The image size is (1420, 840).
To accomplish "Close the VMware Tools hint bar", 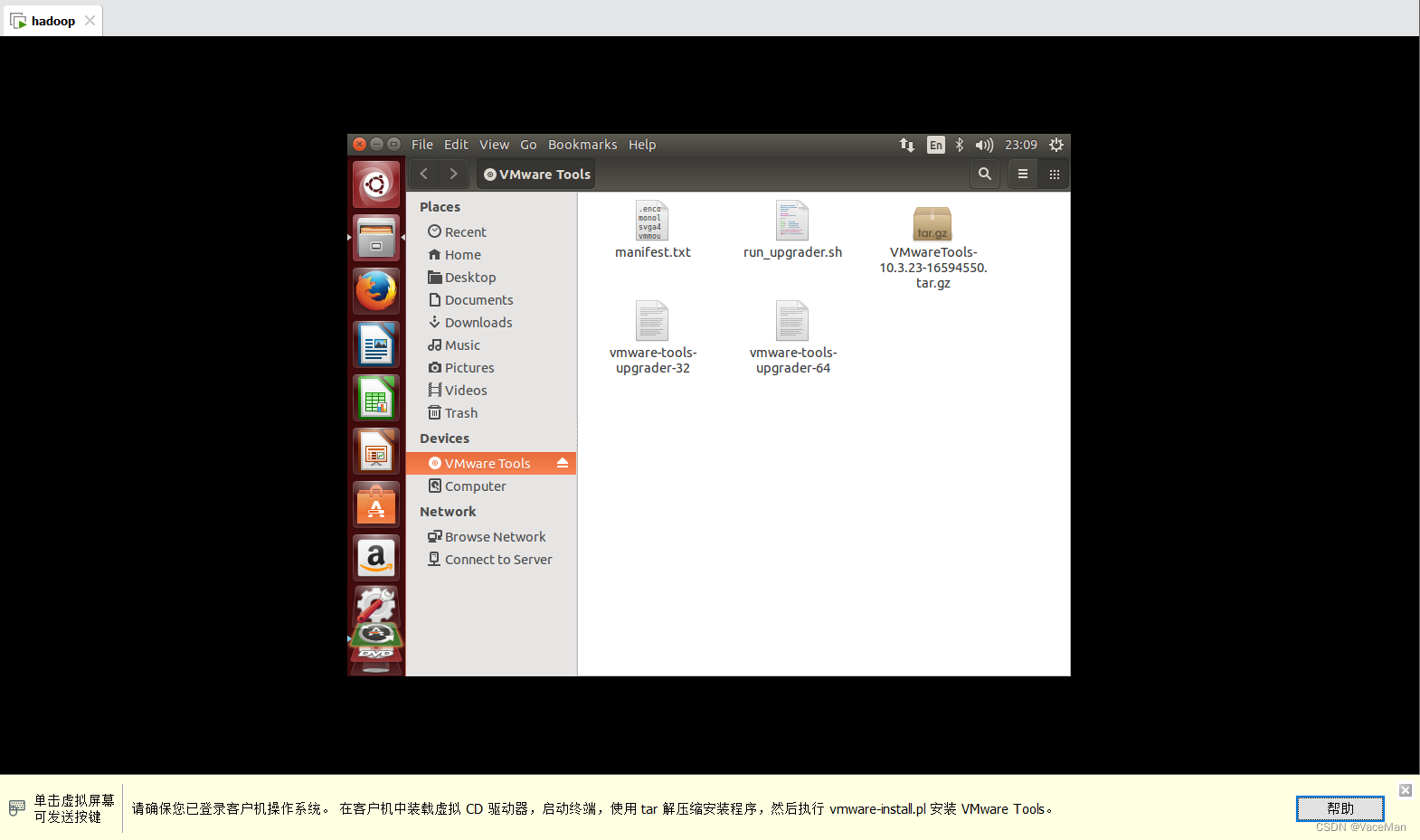I will pyautogui.click(x=1405, y=790).
